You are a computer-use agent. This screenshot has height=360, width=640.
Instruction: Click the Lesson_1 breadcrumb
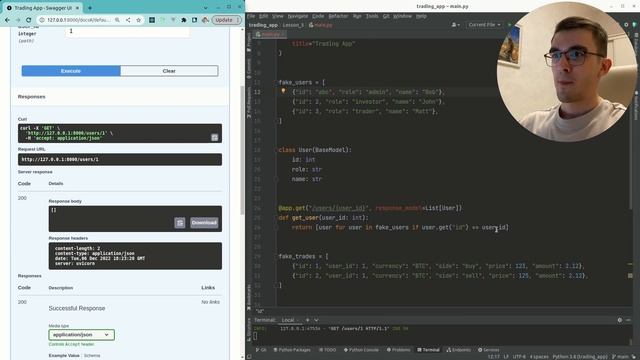click(293, 25)
